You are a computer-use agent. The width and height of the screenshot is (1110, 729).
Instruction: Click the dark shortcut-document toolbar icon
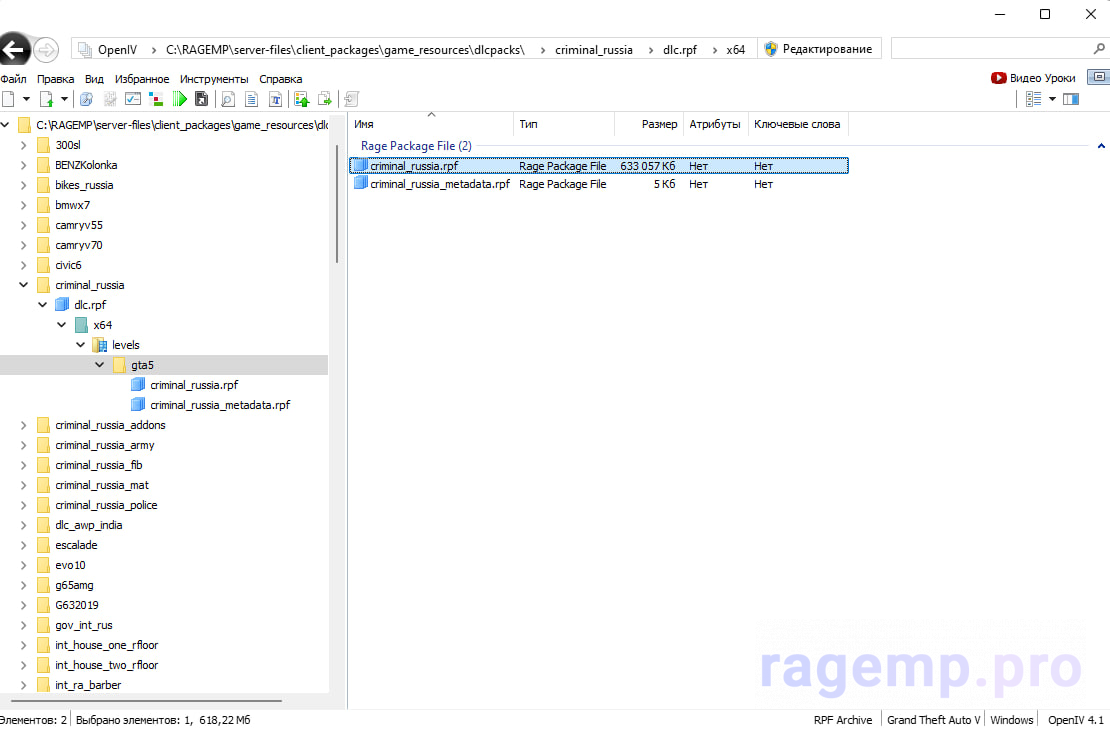tap(202, 99)
